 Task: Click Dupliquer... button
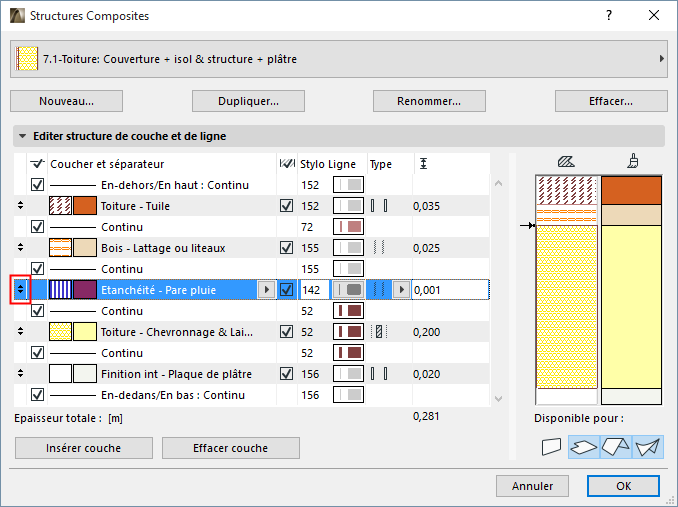coord(248,101)
